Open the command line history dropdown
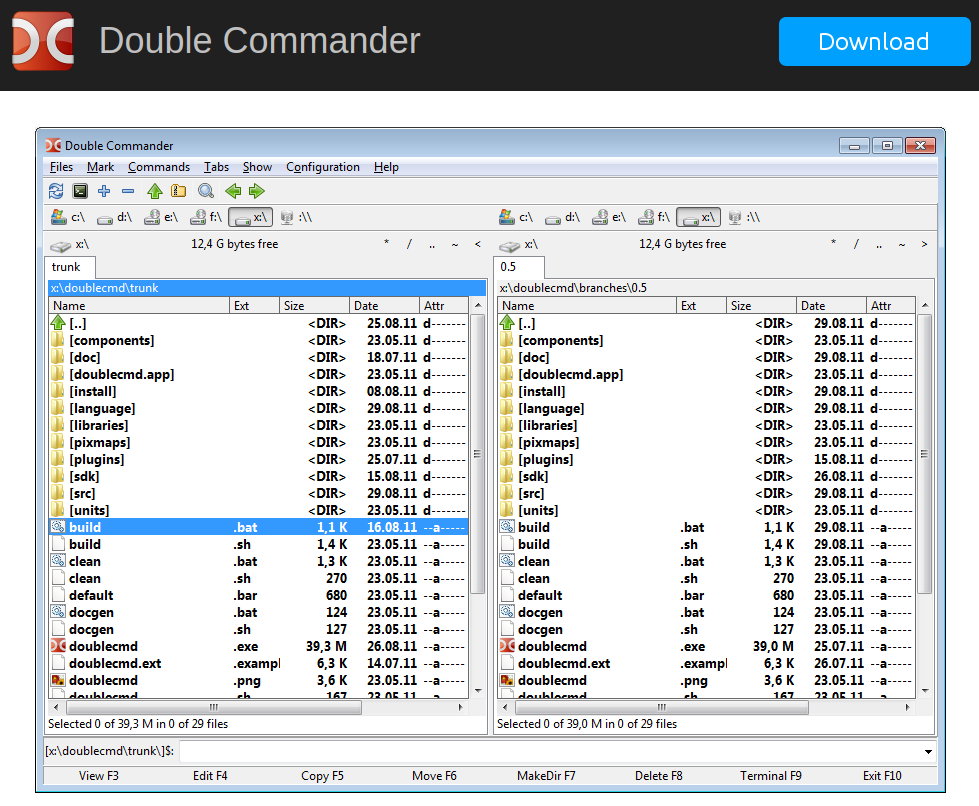The image size is (979, 806). [x=928, y=752]
